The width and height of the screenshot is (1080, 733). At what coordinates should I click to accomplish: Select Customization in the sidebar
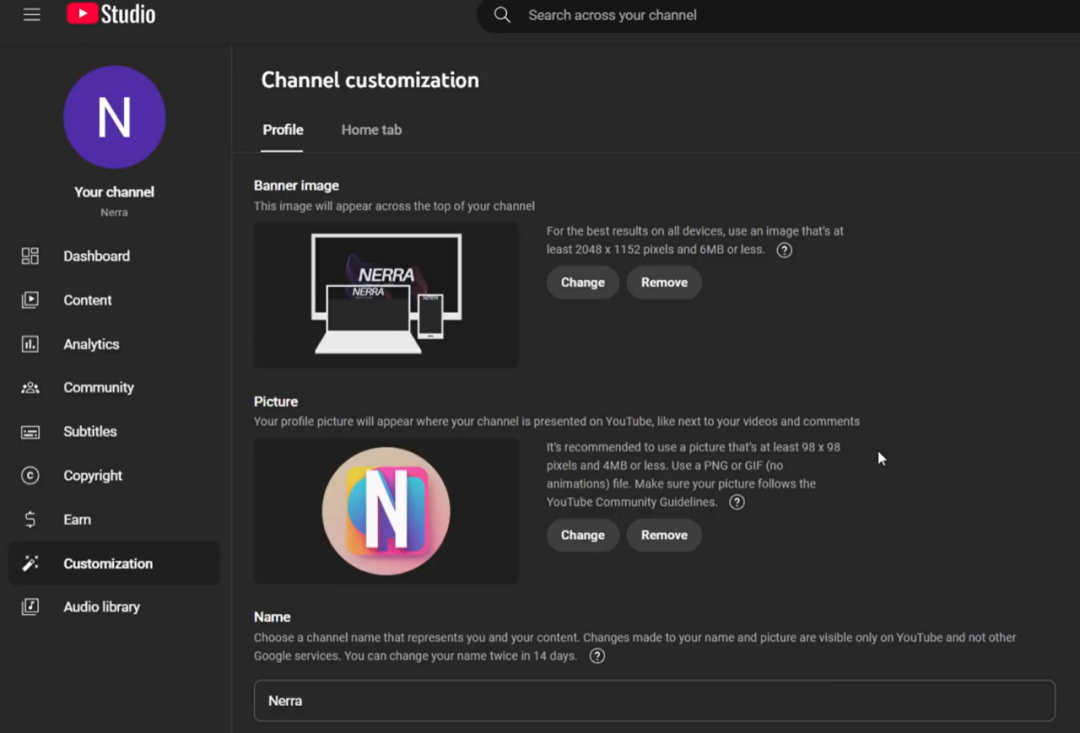tap(114, 564)
